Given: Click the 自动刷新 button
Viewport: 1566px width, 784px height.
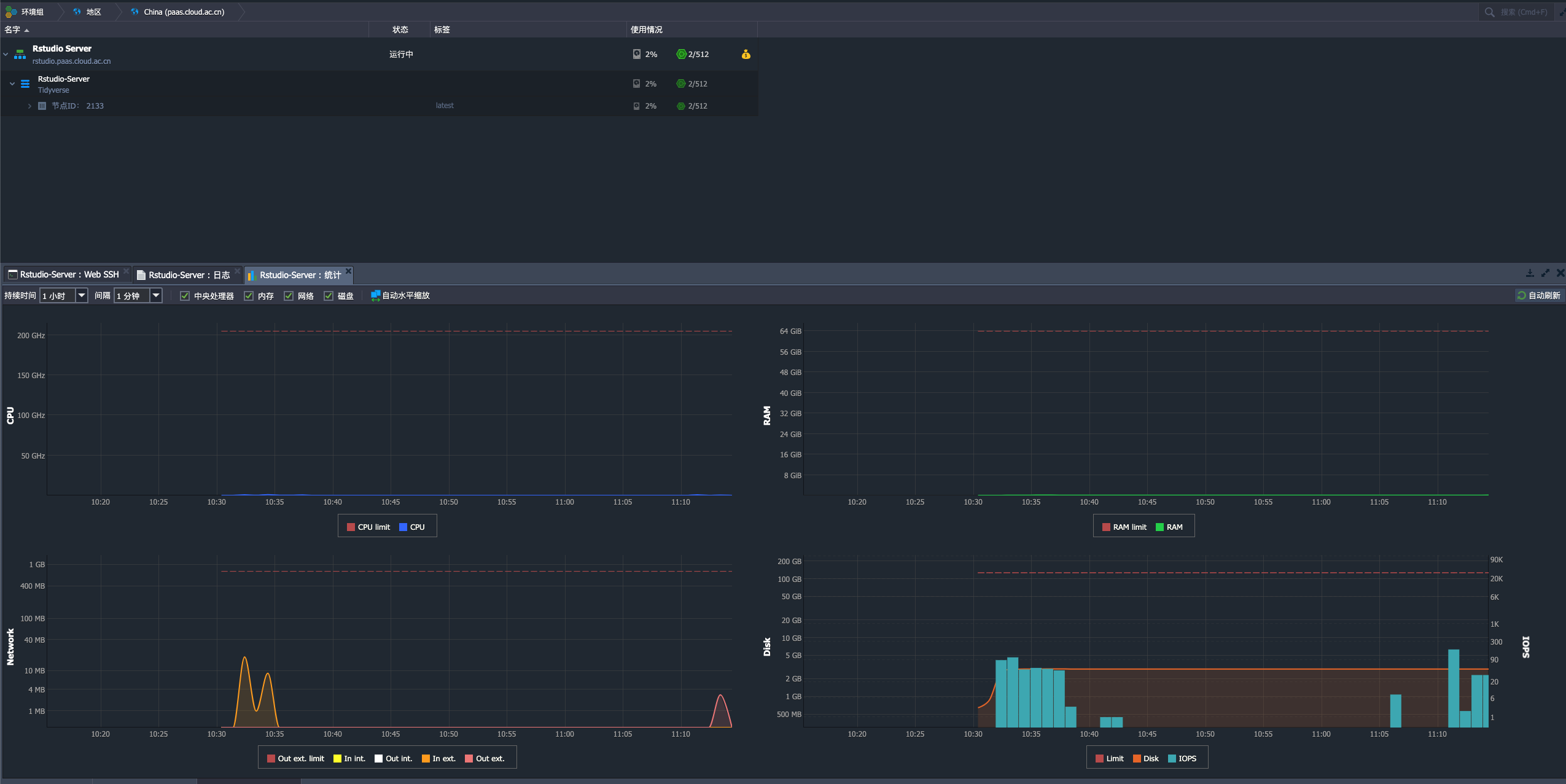Looking at the screenshot, I should [1539, 295].
